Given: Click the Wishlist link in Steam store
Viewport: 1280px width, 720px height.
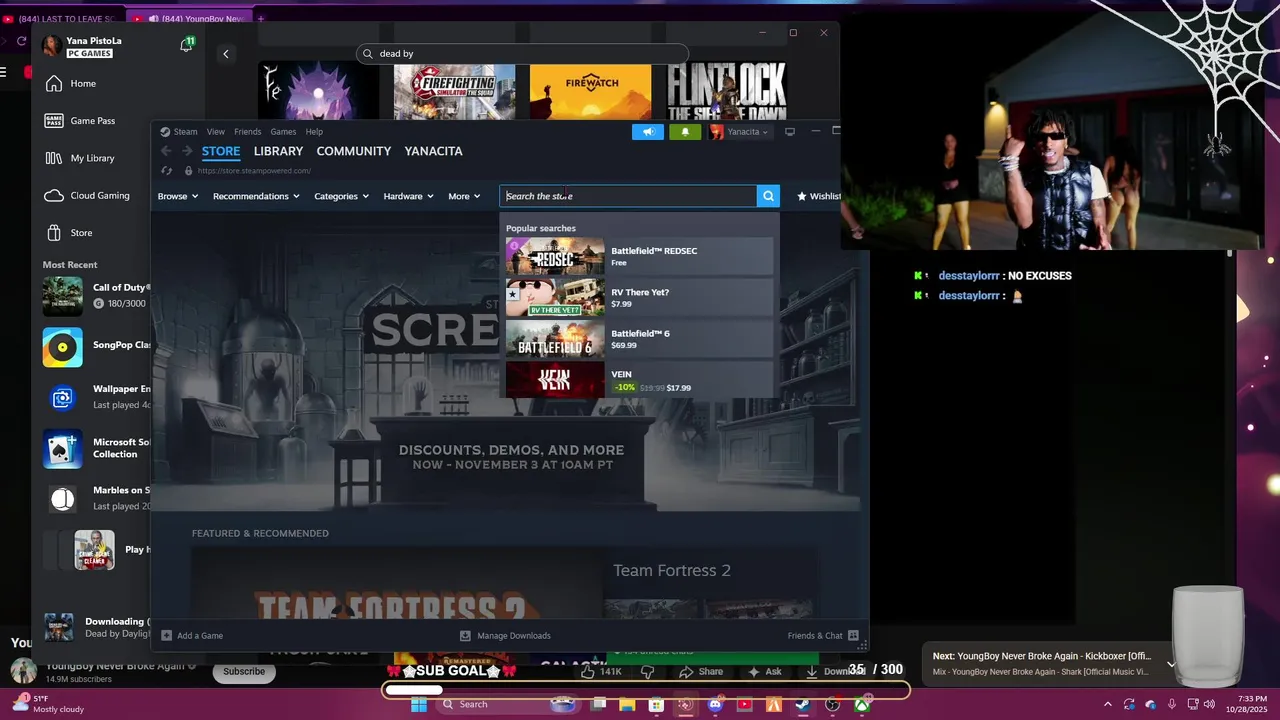Looking at the screenshot, I should 820,196.
